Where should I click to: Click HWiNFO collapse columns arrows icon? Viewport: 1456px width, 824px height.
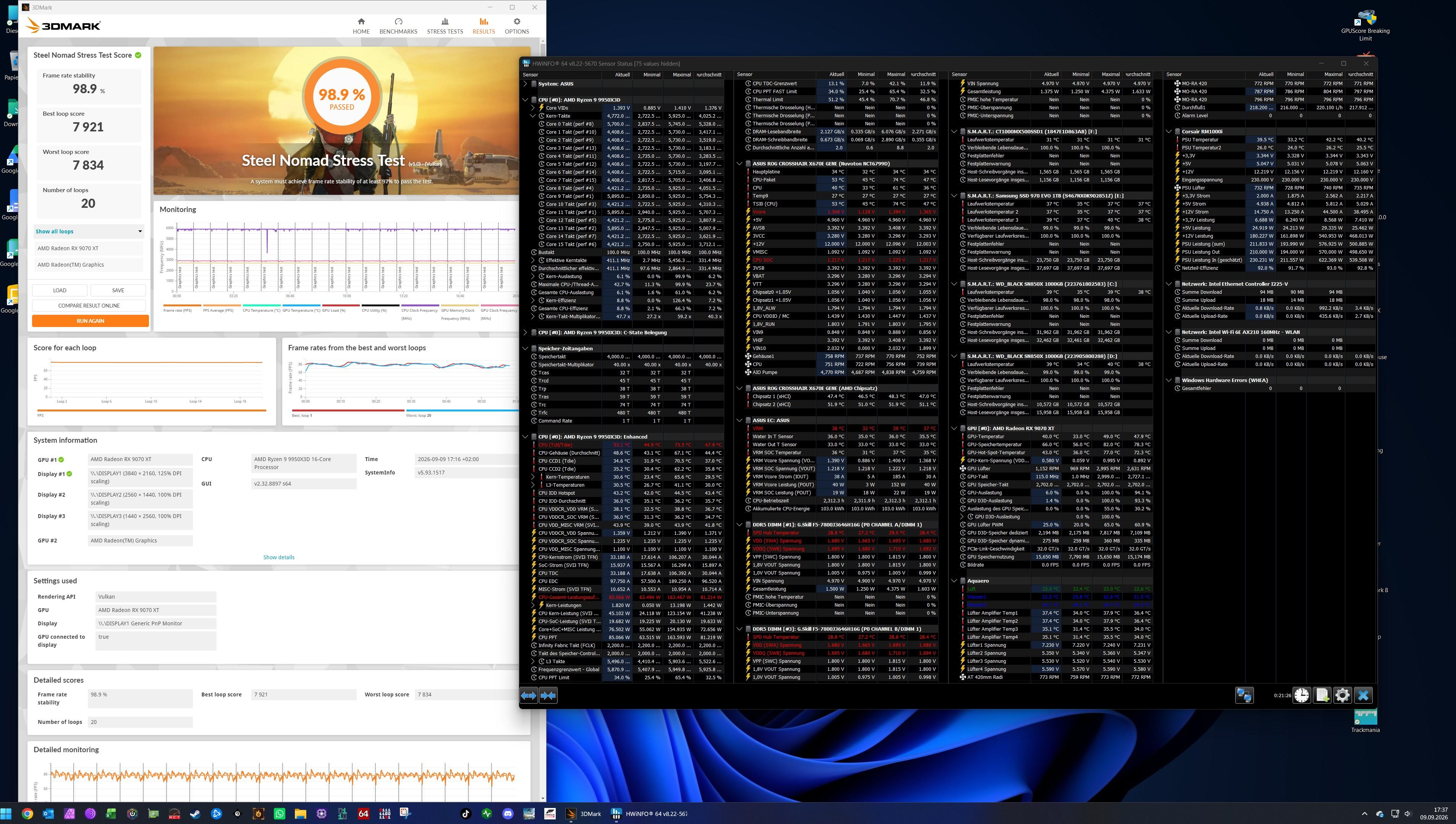pyautogui.click(x=548, y=695)
